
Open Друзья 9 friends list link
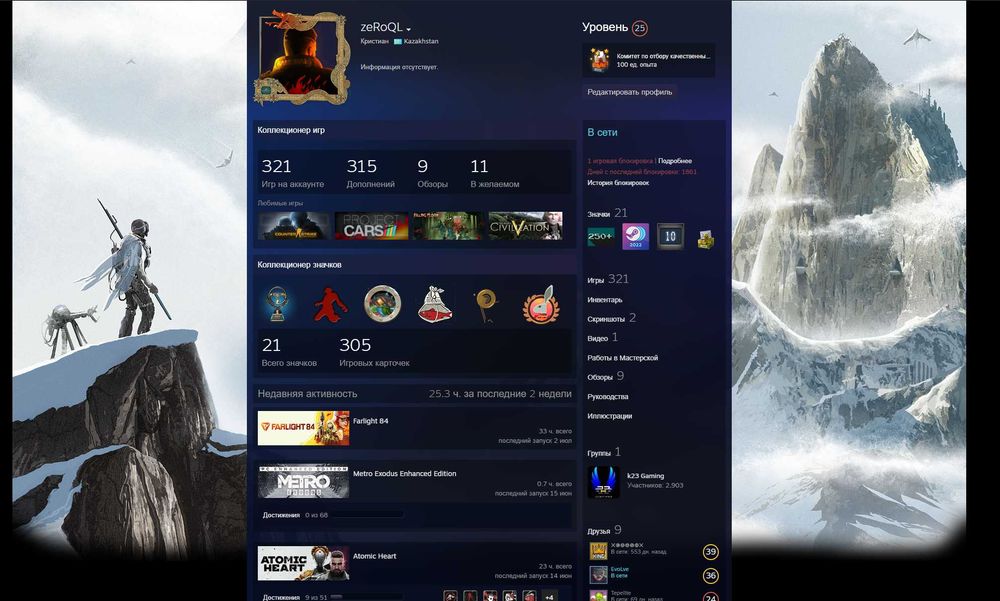click(x=604, y=530)
